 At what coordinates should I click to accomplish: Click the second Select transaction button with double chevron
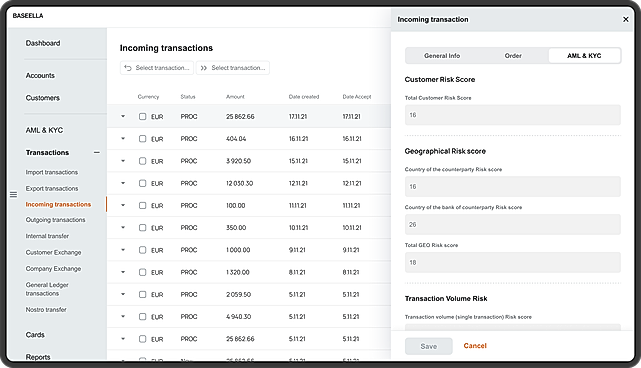[233, 68]
